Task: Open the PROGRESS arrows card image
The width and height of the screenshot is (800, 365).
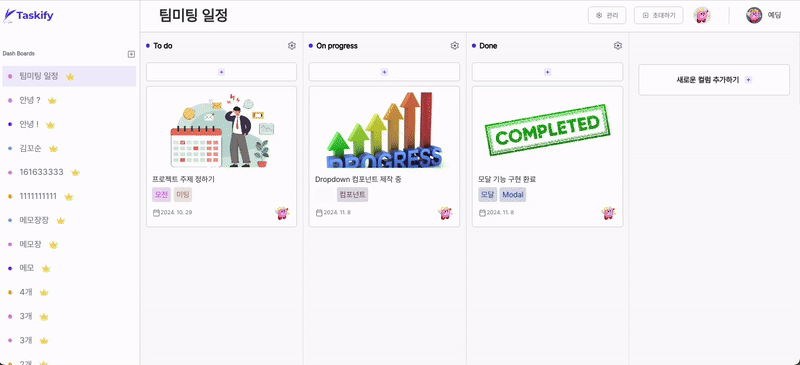Action: pos(384,131)
